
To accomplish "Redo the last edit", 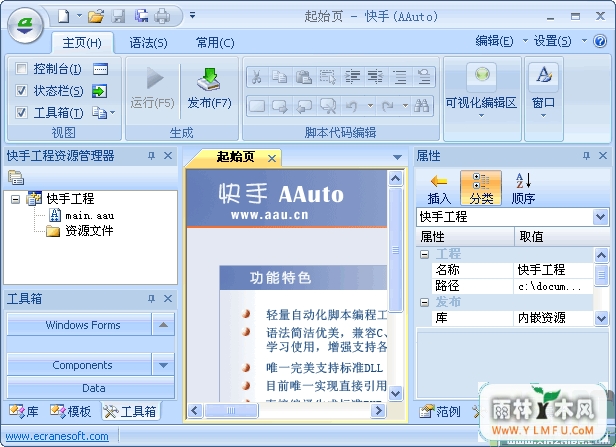I will [388, 106].
